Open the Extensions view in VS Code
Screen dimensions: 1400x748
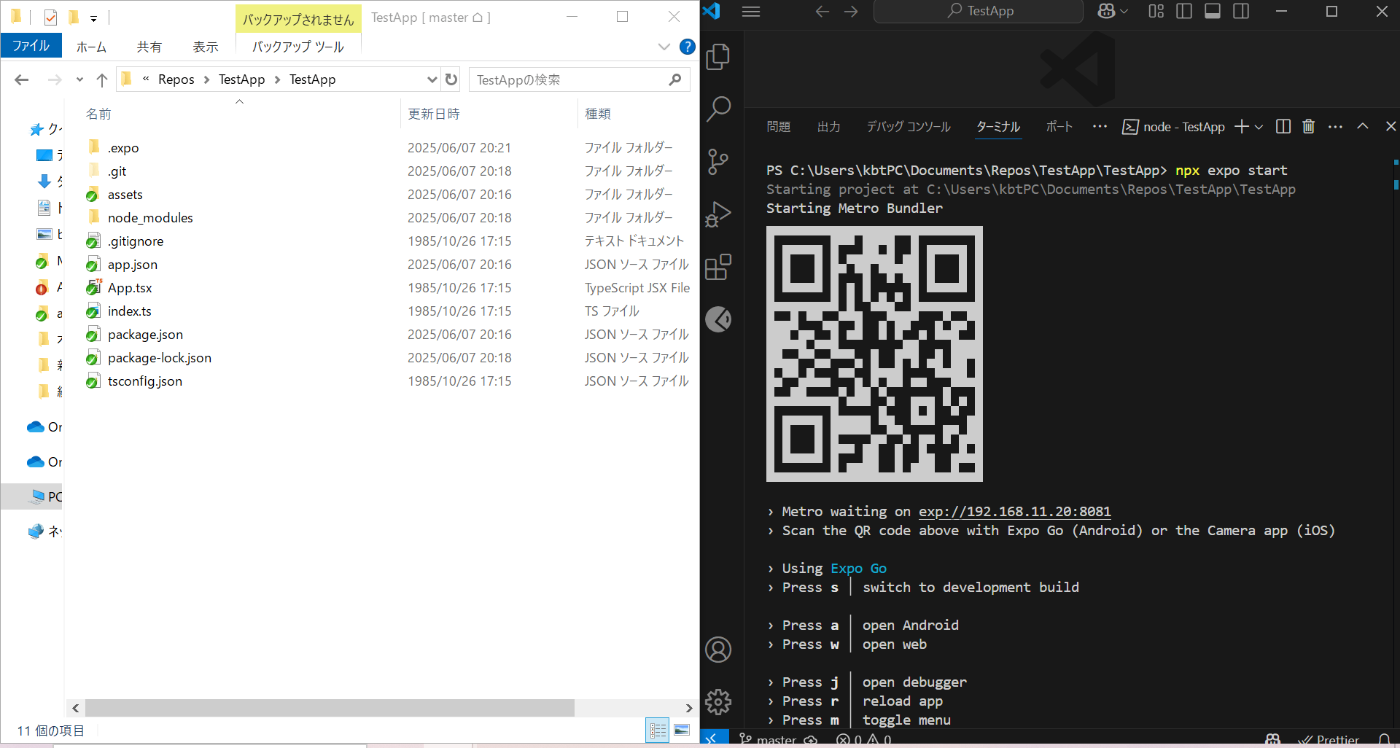click(718, 267)
